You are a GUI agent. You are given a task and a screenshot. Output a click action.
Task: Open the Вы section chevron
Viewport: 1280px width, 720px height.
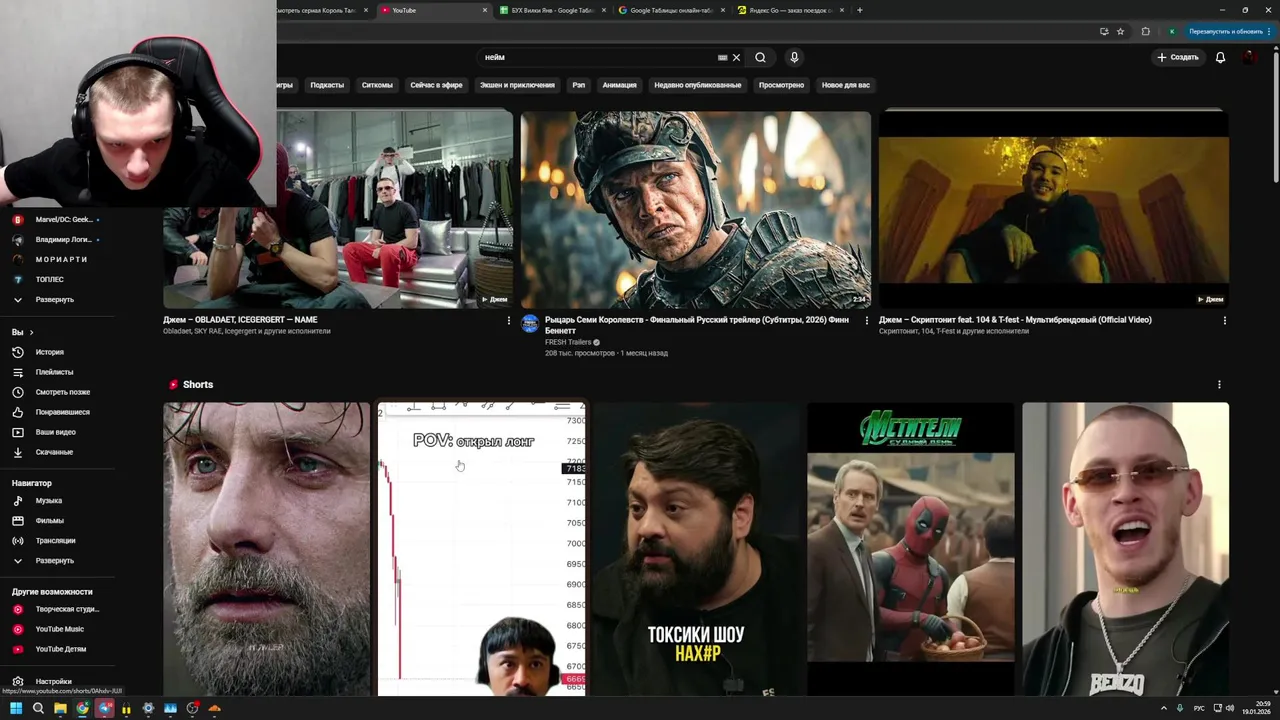tap(31, 332)
